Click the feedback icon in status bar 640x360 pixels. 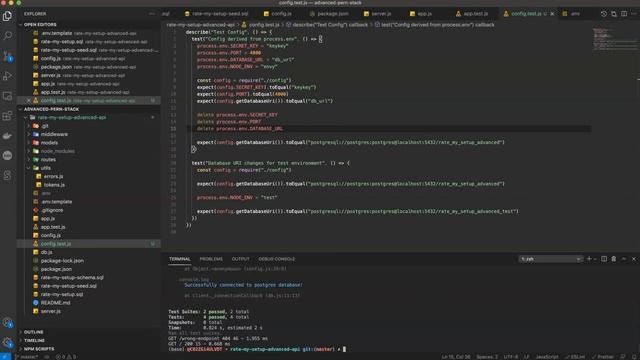[623, 357]
